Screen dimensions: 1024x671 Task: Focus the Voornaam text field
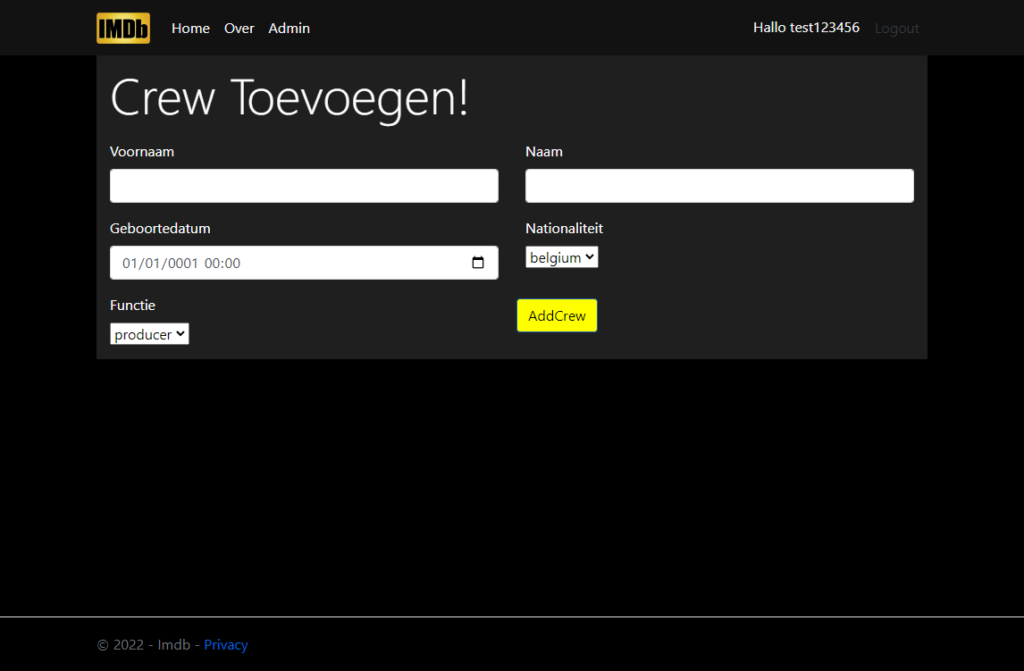coord(304,186)
